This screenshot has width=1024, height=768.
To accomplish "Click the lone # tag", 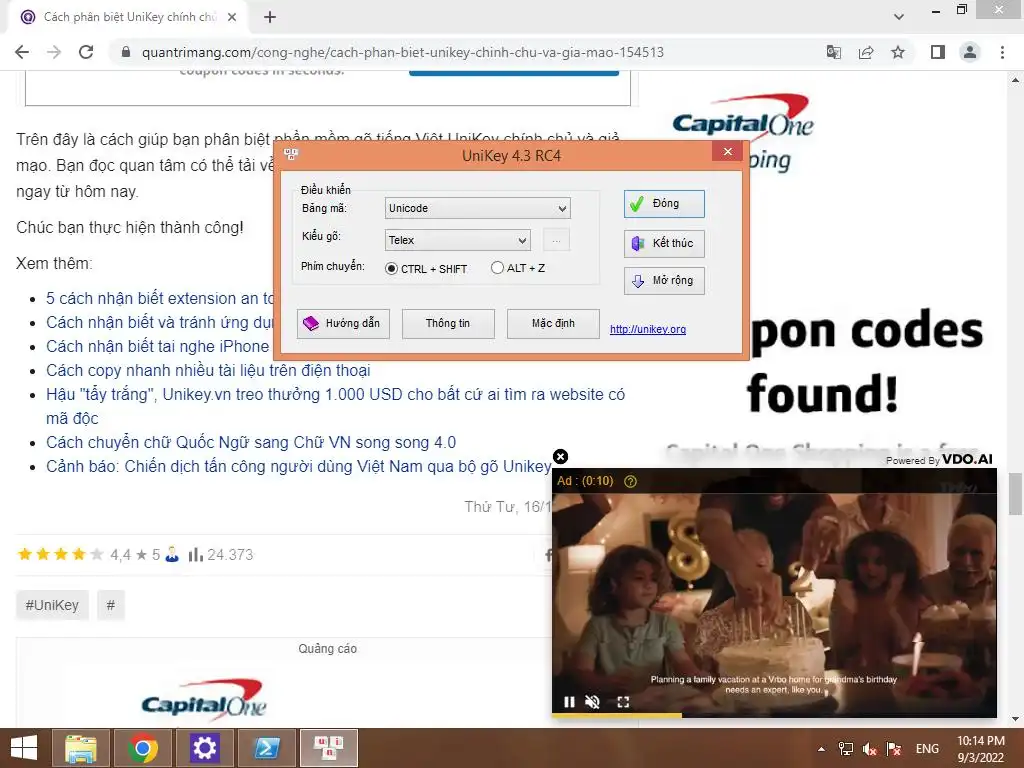I will point(110,605).
